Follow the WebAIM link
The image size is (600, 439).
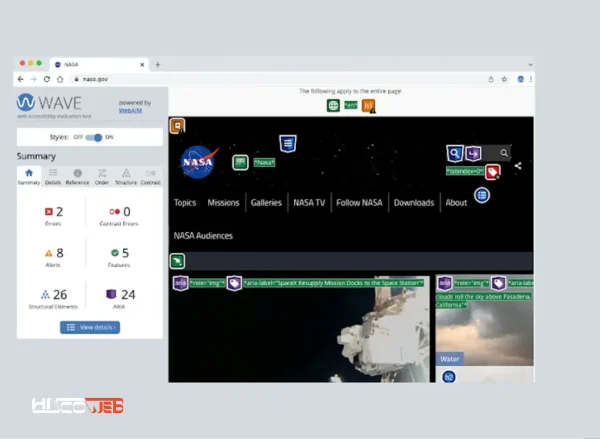(130, 110)
